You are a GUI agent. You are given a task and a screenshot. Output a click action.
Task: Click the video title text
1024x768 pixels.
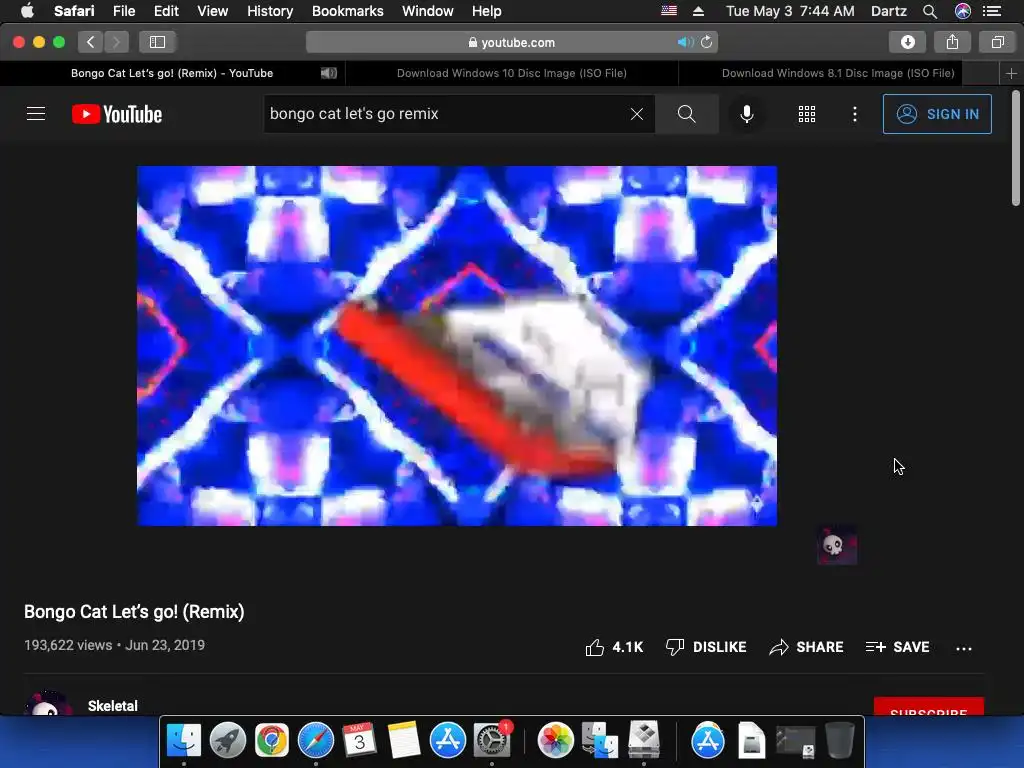click(135, 612)
